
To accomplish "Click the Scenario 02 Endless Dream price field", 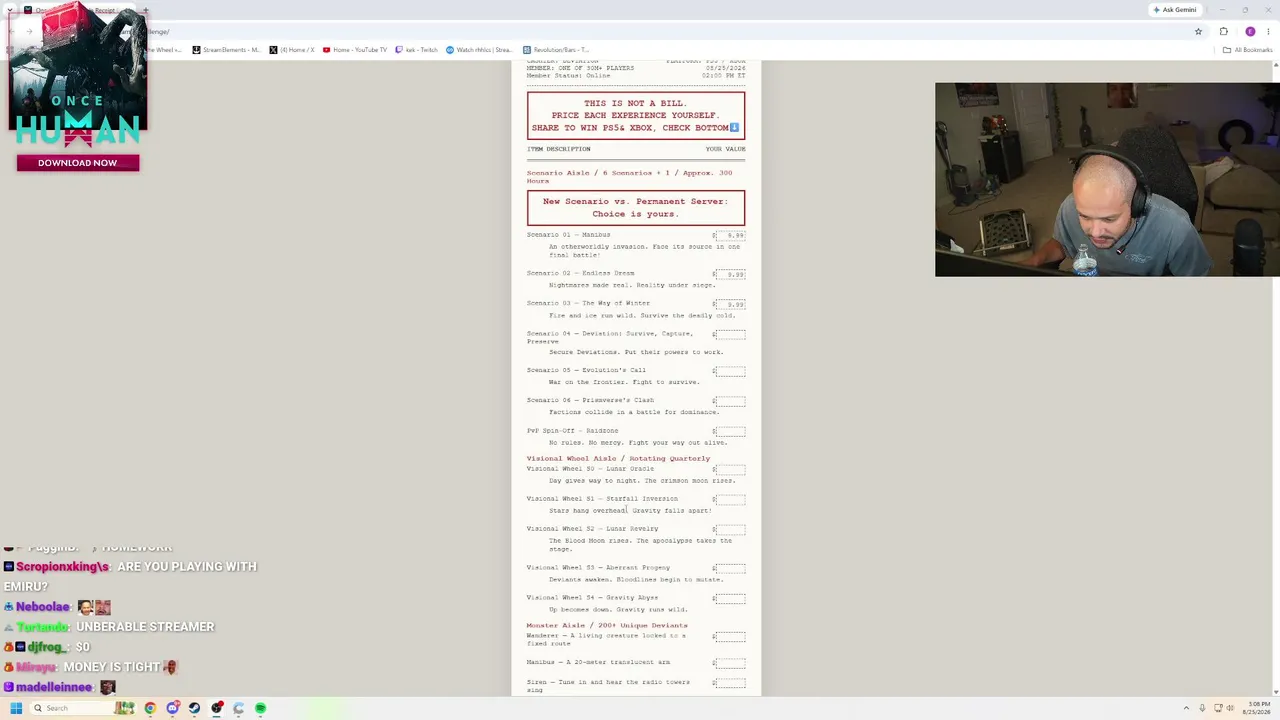I will coord(730,274).
